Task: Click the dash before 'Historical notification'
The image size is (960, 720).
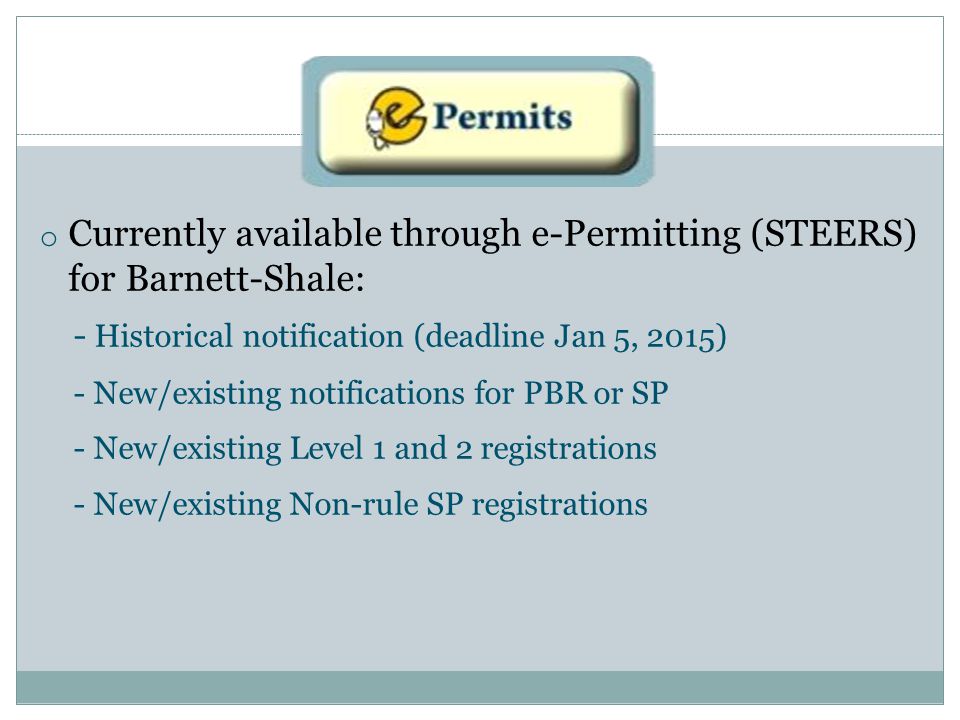Action: (80, 337)
